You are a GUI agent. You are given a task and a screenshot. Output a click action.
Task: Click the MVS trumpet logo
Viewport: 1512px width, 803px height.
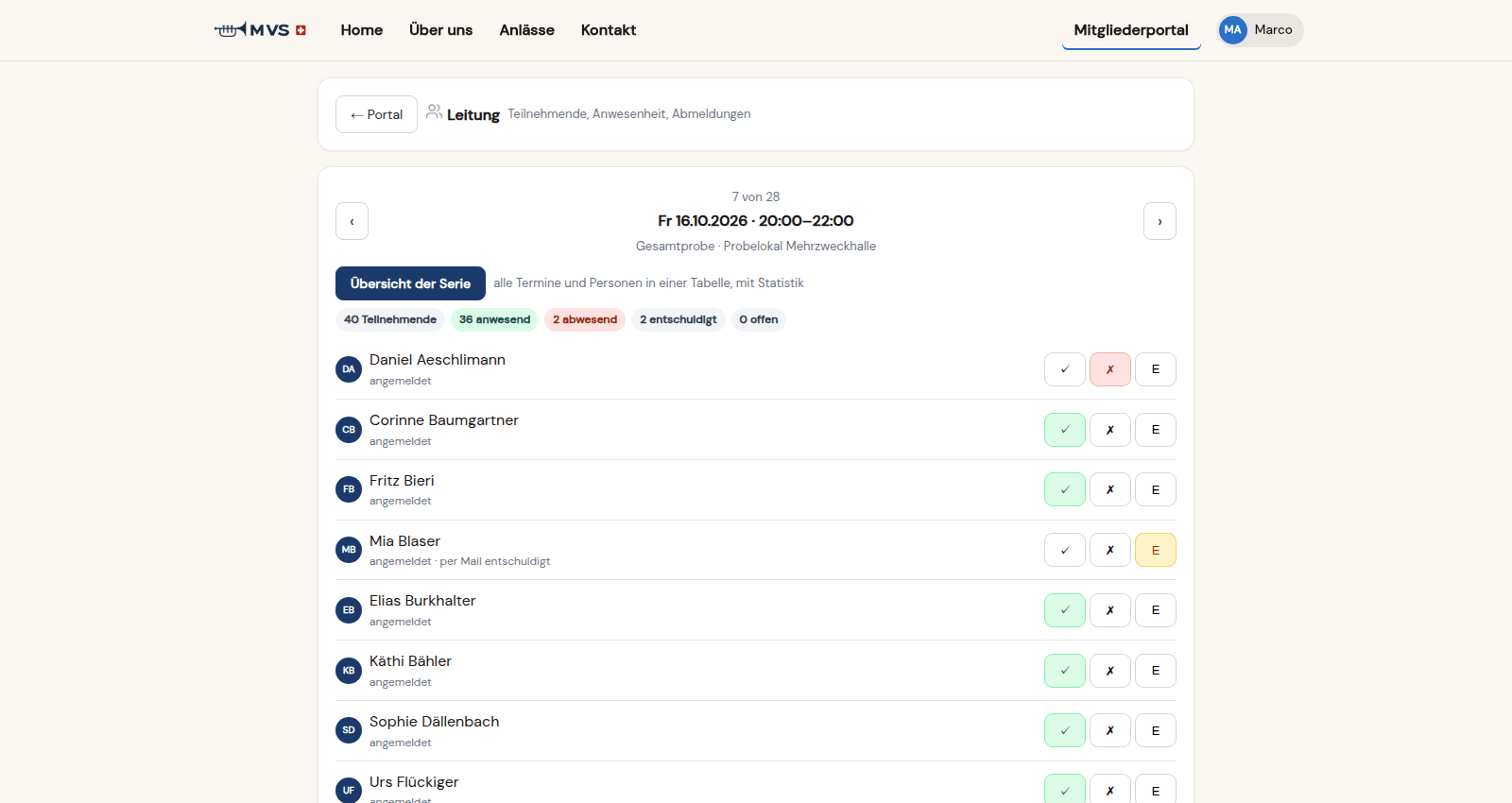[260, 30]
